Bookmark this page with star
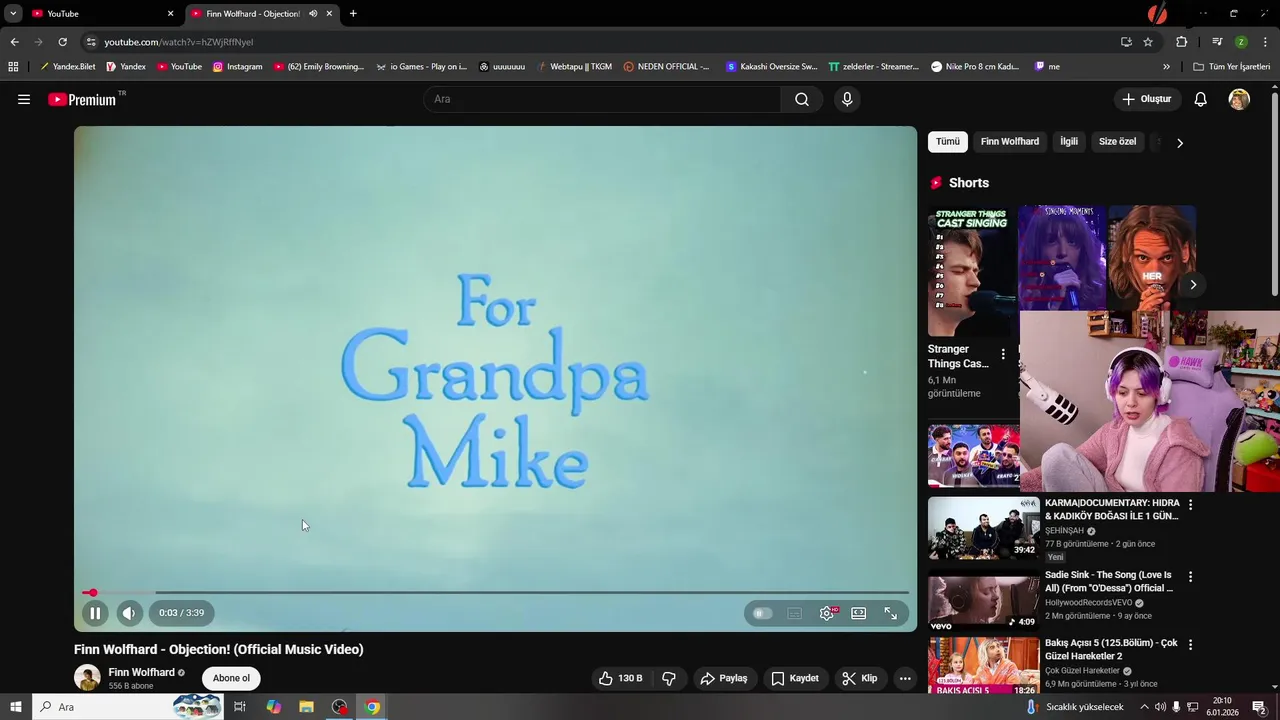 (x=1148, y=42)
